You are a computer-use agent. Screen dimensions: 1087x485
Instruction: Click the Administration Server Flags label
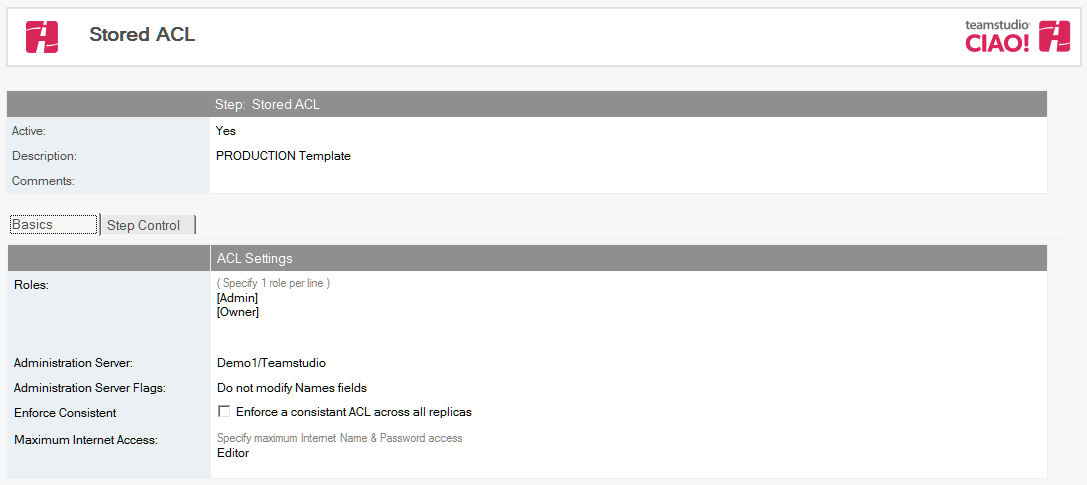[90, 388]
